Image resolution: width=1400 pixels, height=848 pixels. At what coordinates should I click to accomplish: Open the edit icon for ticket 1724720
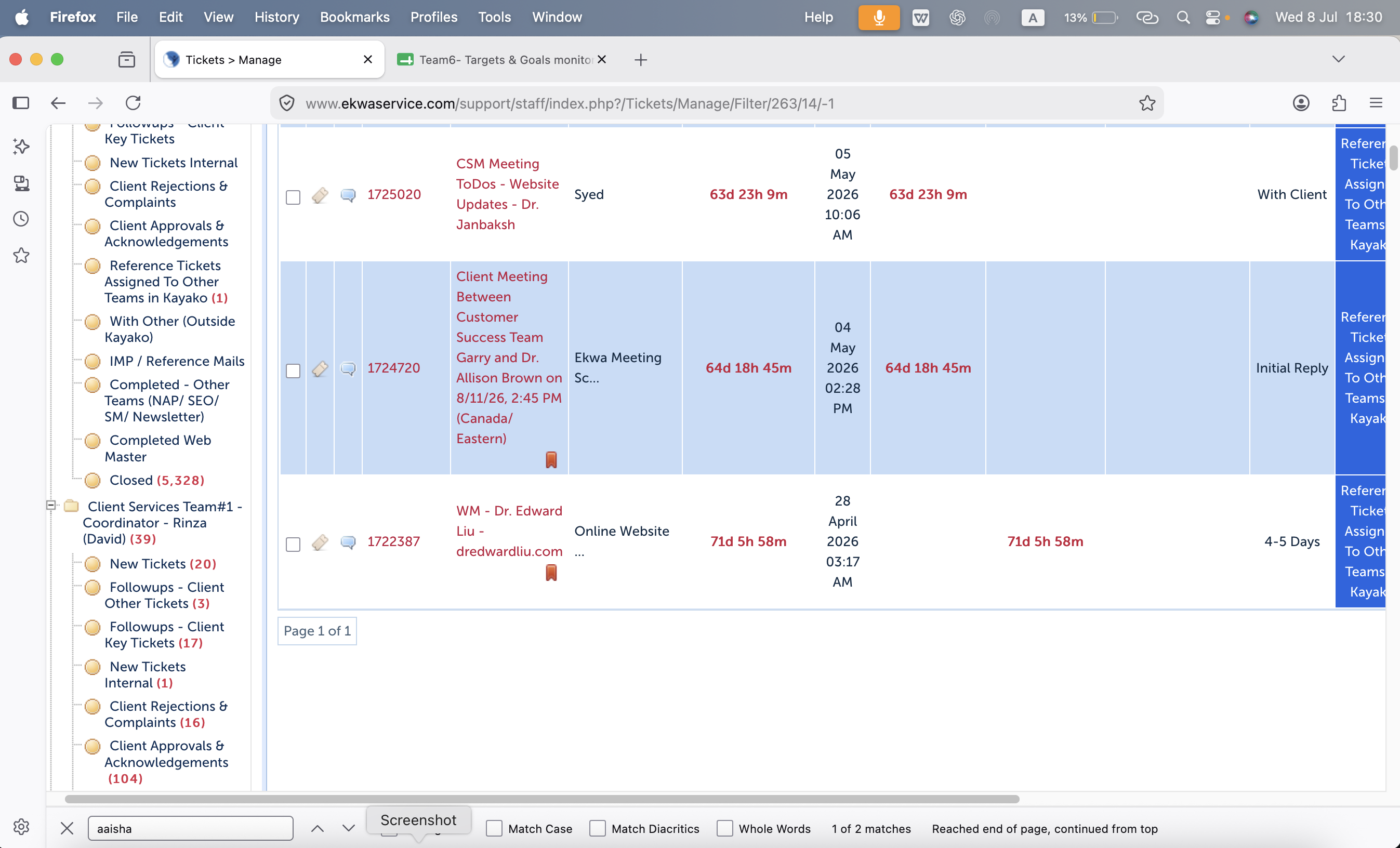coord(320,369)
